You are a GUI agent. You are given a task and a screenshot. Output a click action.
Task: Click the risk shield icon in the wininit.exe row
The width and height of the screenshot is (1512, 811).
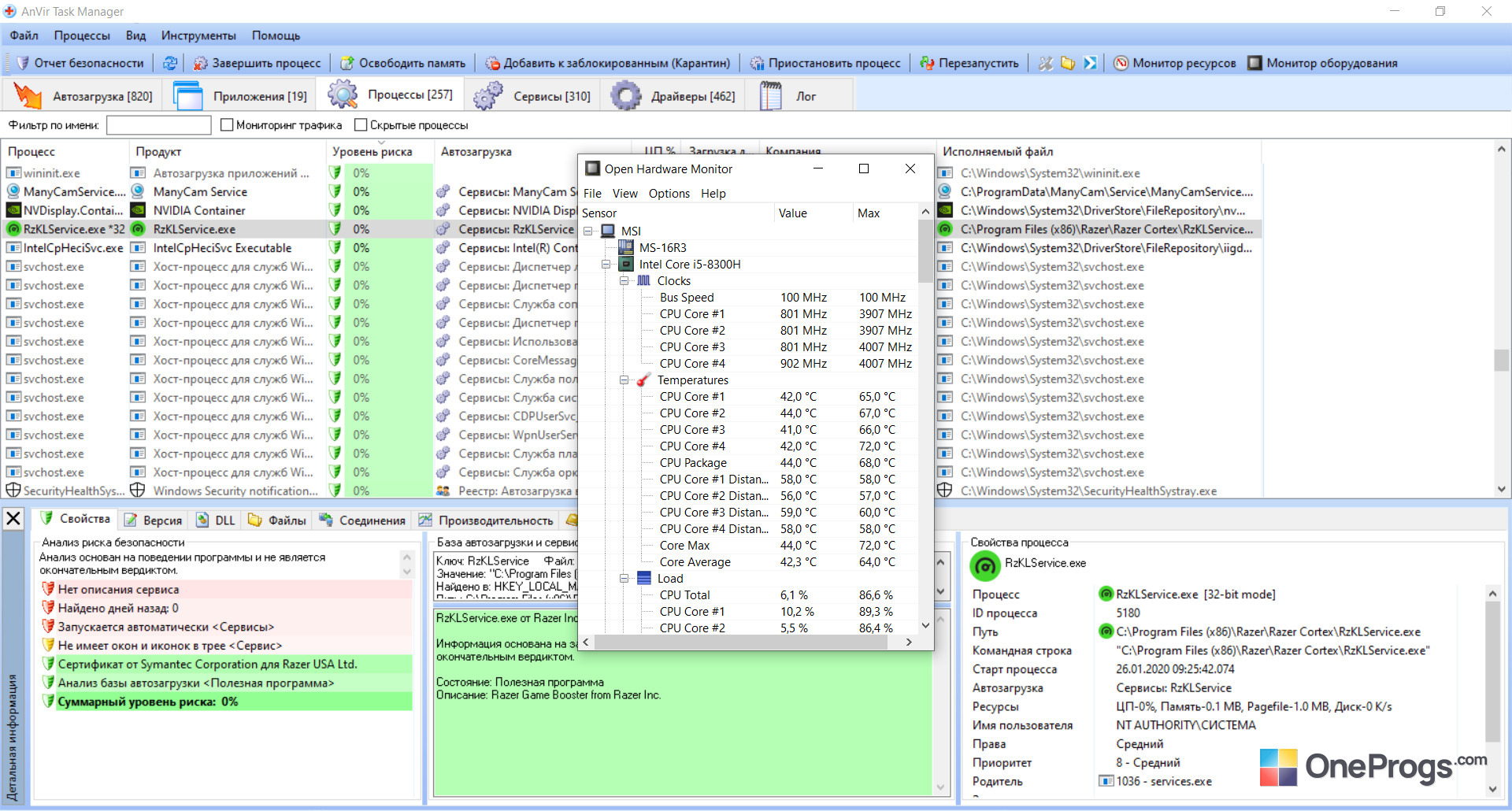pyautogui.click(x=335, y=172)
